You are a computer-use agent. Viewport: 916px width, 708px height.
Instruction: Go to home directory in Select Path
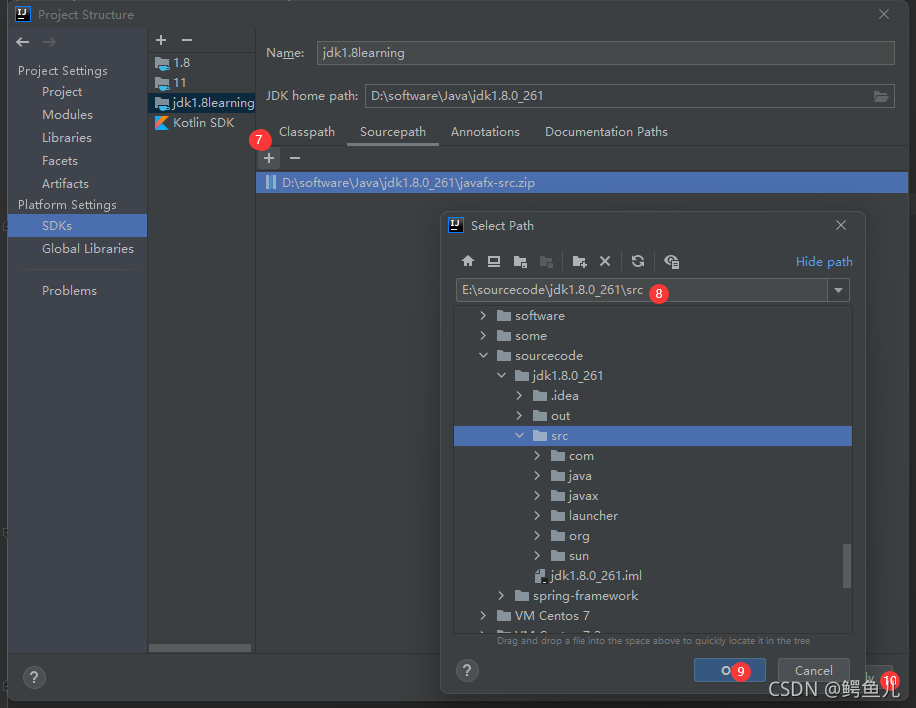click(x=468, y=261)
